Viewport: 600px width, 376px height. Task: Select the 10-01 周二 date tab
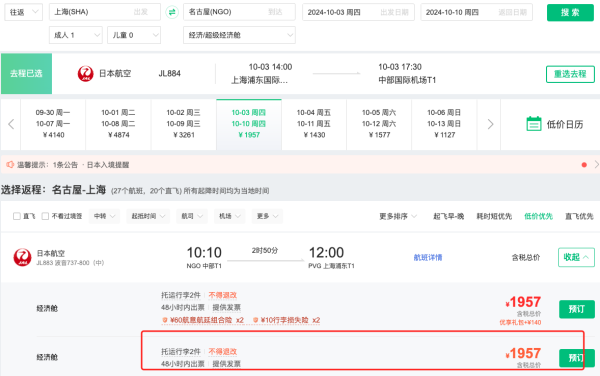point(118,124)
